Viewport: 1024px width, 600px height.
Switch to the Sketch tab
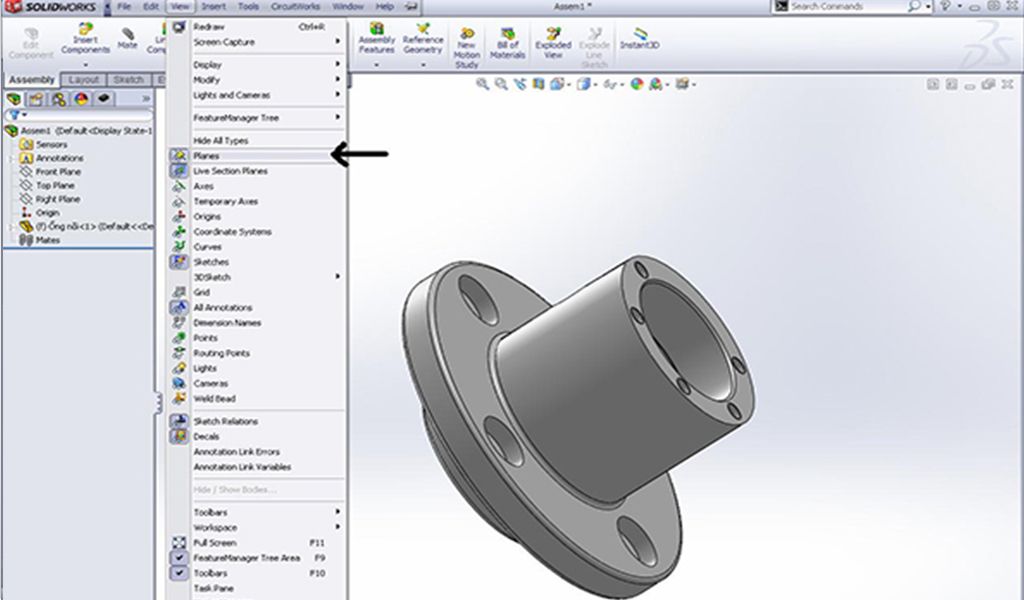[x=128, y=80]
